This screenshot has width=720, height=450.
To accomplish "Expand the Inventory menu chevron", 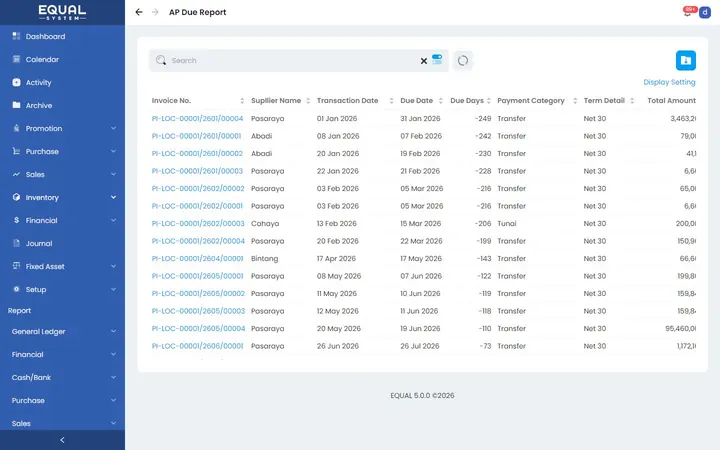I will (113, 197).
